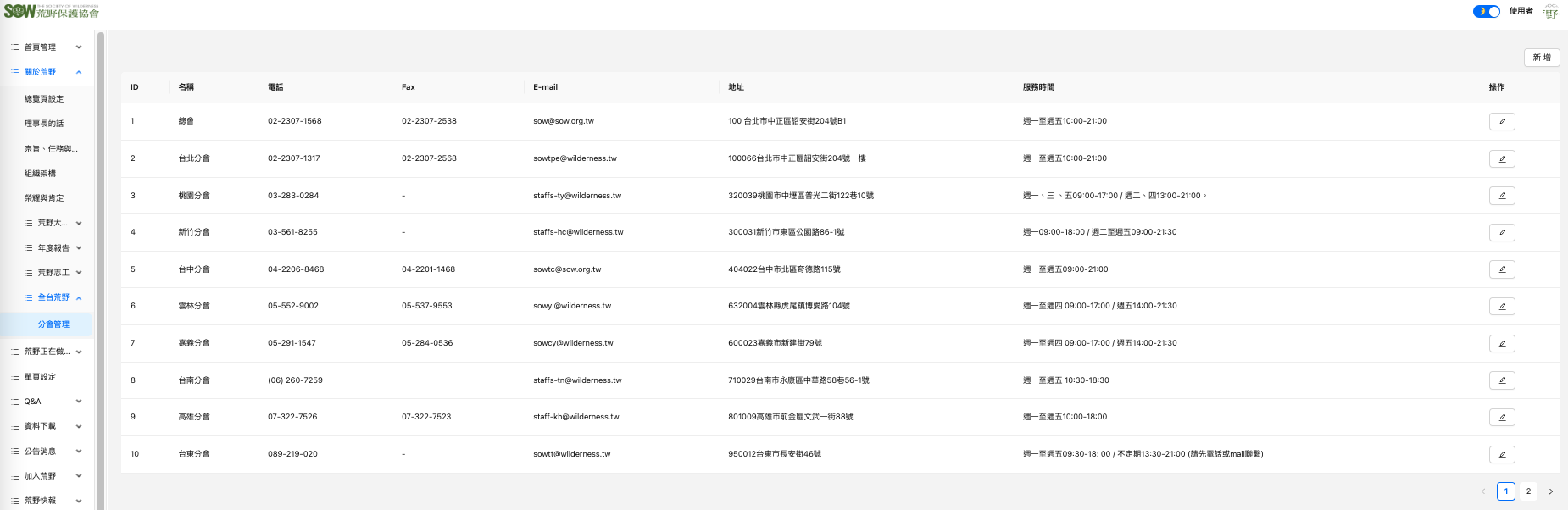Toggle the dark mode switch

(x=1486, y=12)
